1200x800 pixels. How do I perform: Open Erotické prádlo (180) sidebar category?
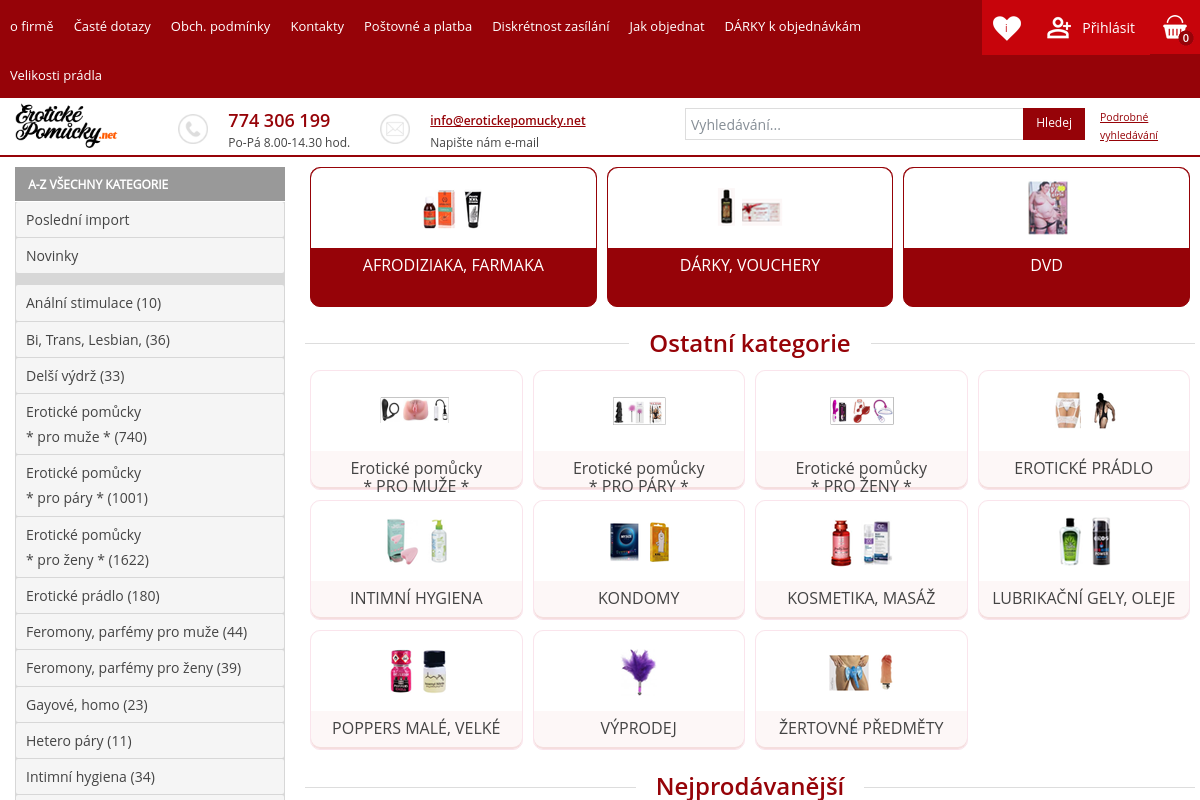150,596
